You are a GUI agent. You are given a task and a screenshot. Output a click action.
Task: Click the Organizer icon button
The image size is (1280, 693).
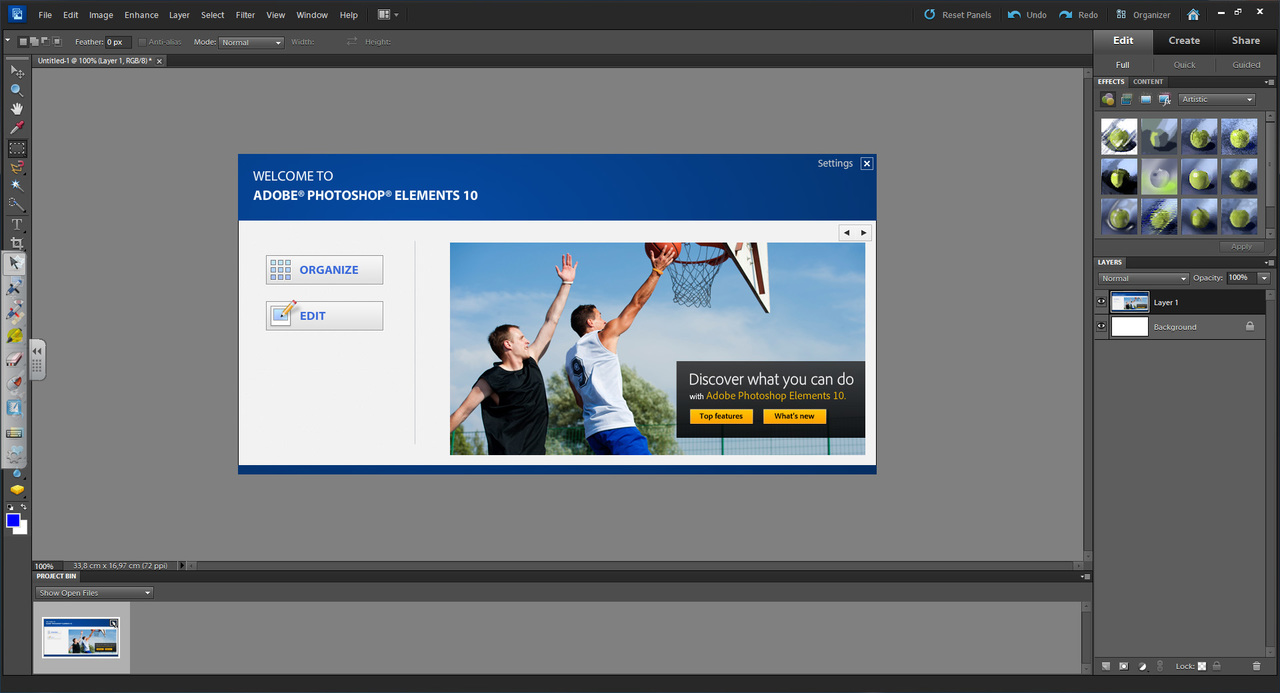click(x=1143, y=15)
